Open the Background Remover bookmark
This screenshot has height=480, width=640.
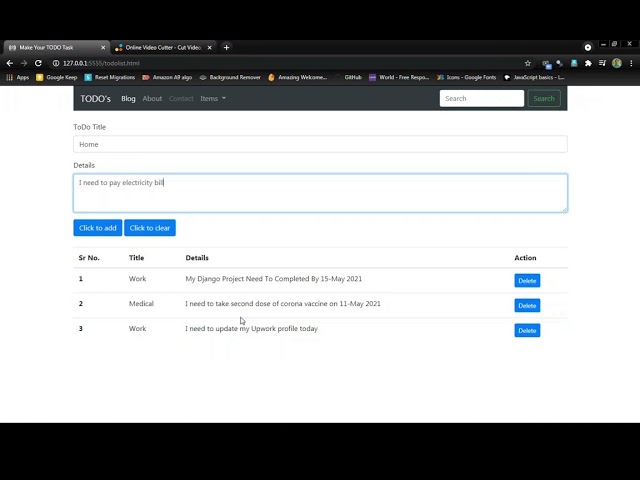230,78
